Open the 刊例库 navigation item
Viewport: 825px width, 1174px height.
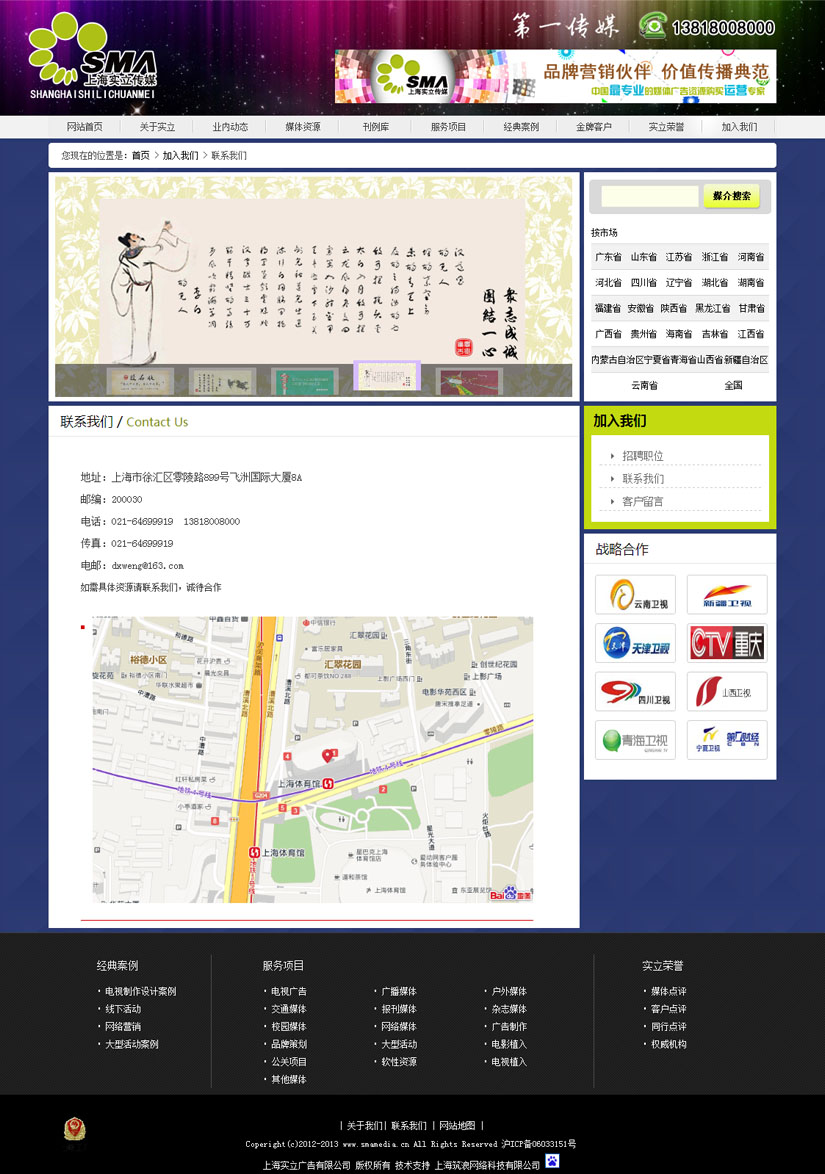coord(376,127)
